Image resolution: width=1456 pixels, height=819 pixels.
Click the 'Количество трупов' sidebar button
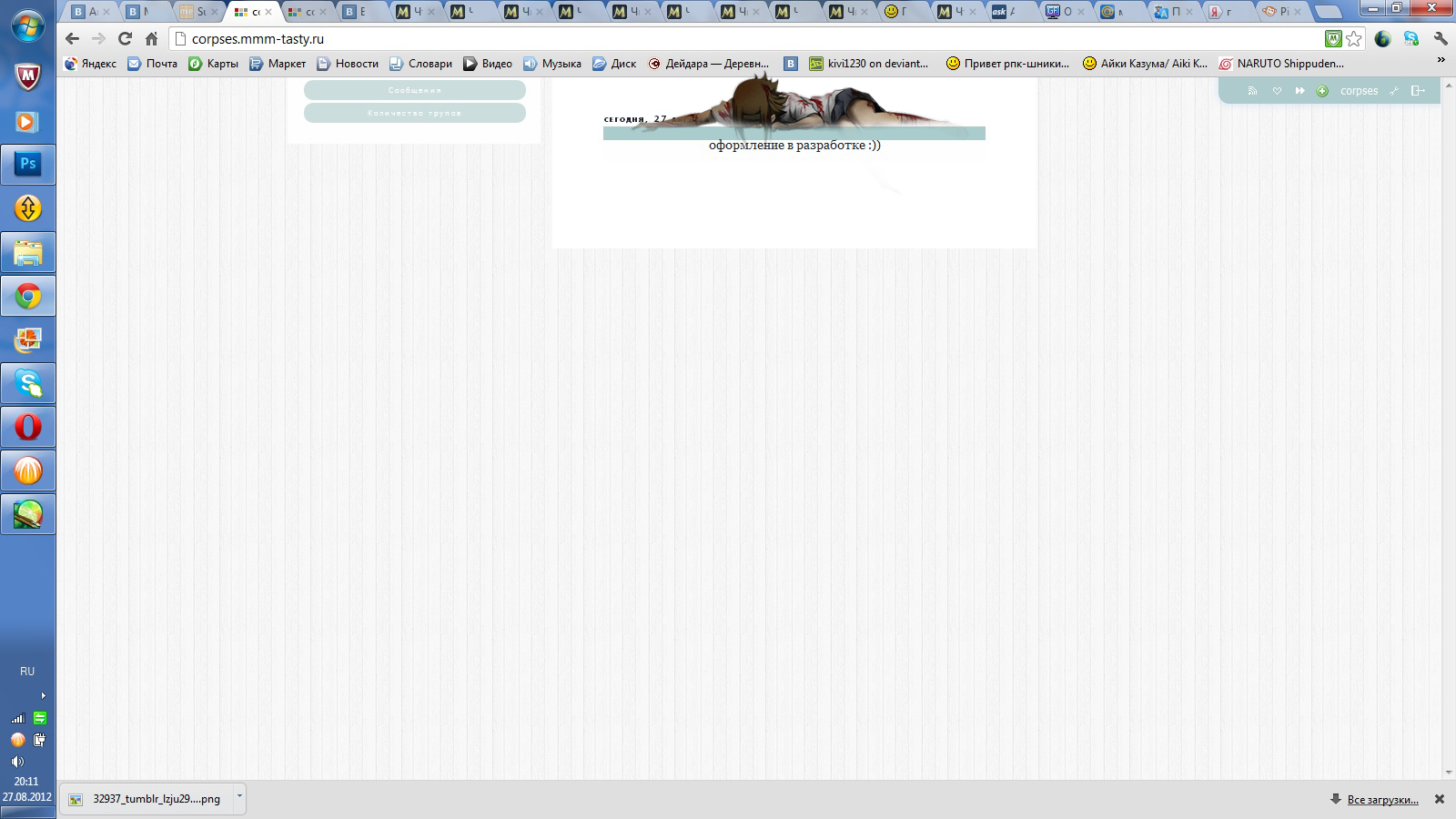point(415,113)
